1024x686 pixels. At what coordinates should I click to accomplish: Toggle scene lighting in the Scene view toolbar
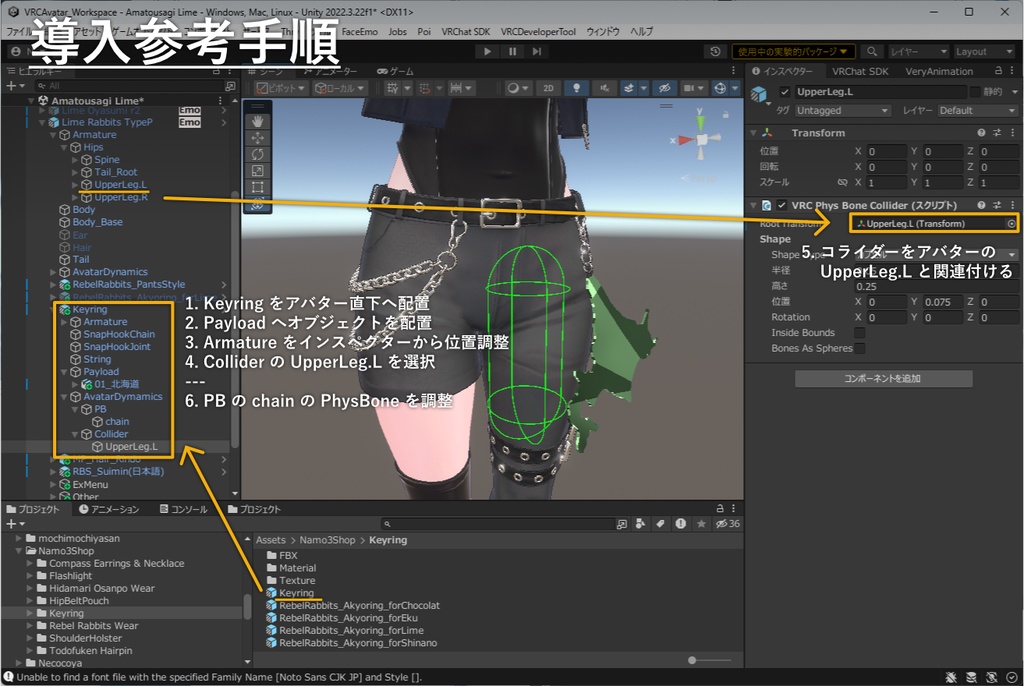[x=576, y=89]
